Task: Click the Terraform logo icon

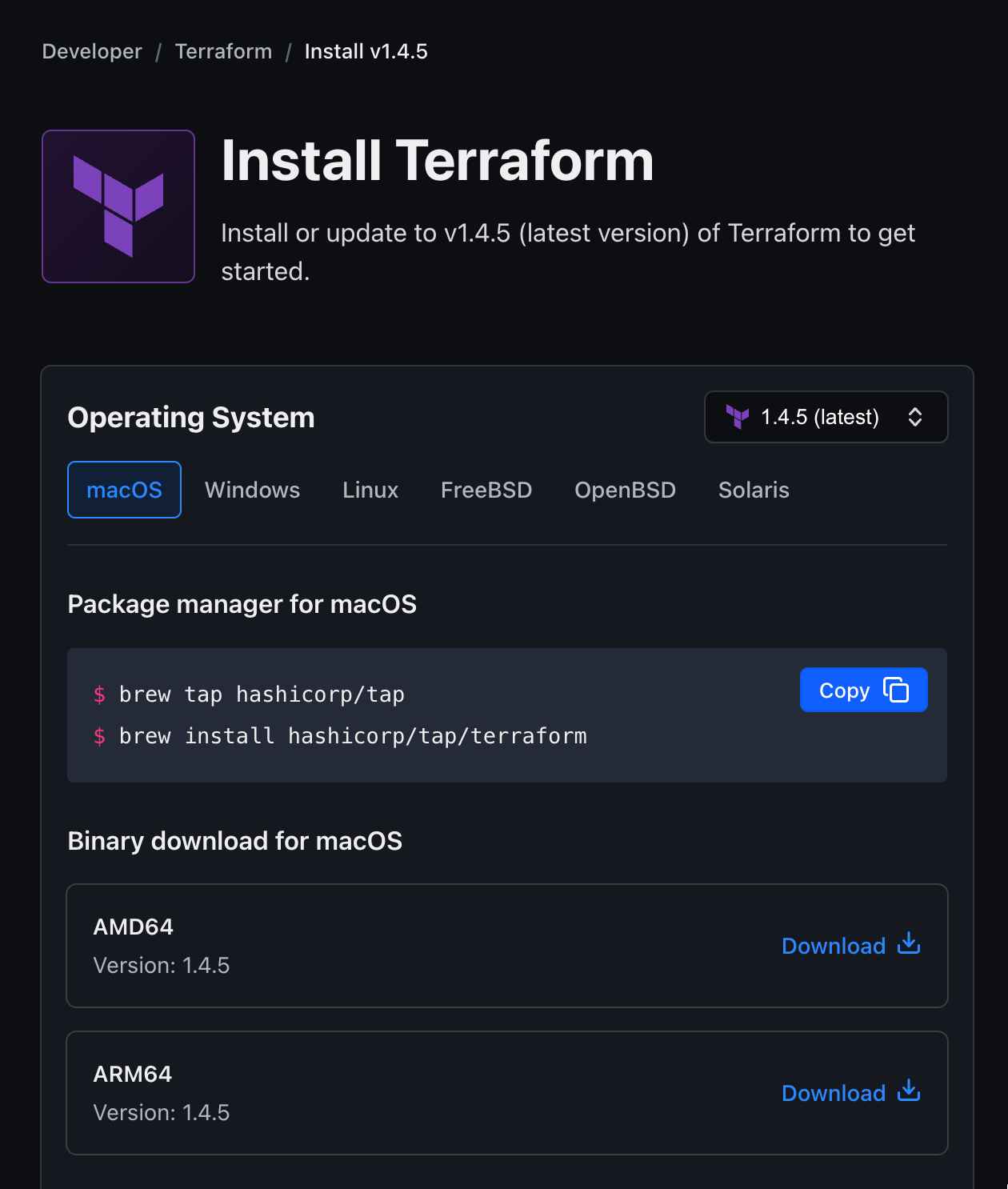Action: pyautogui.click(x=118, y=206)
